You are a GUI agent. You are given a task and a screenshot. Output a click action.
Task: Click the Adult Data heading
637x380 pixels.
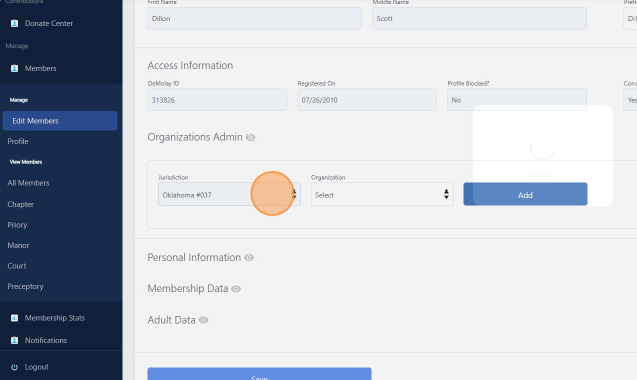coord(171,320)
